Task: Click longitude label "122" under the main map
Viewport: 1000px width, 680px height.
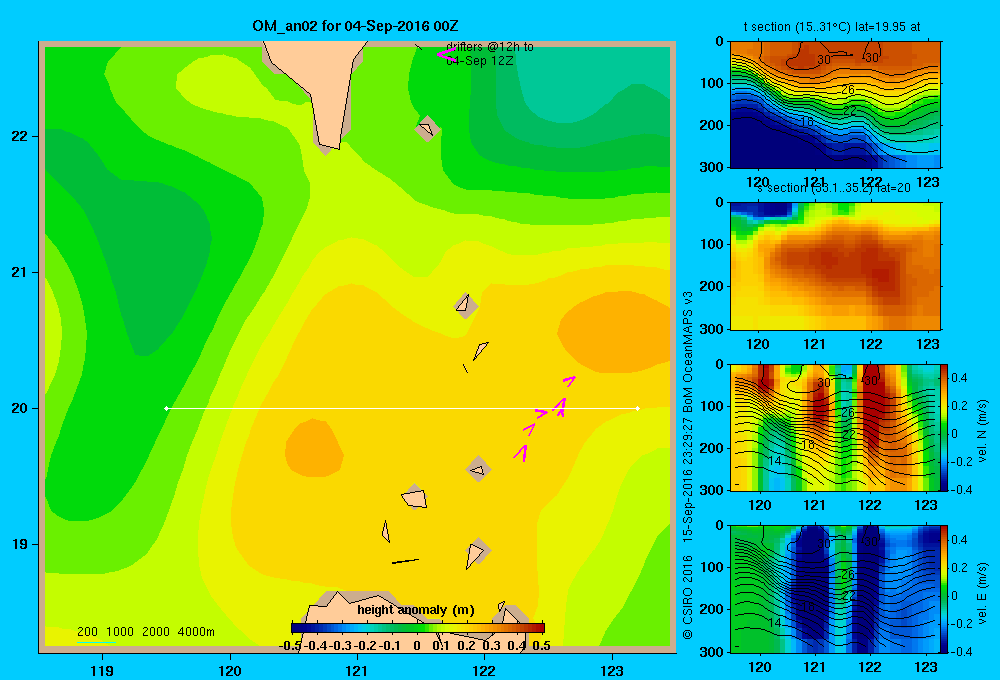Action: click(484, 670)
